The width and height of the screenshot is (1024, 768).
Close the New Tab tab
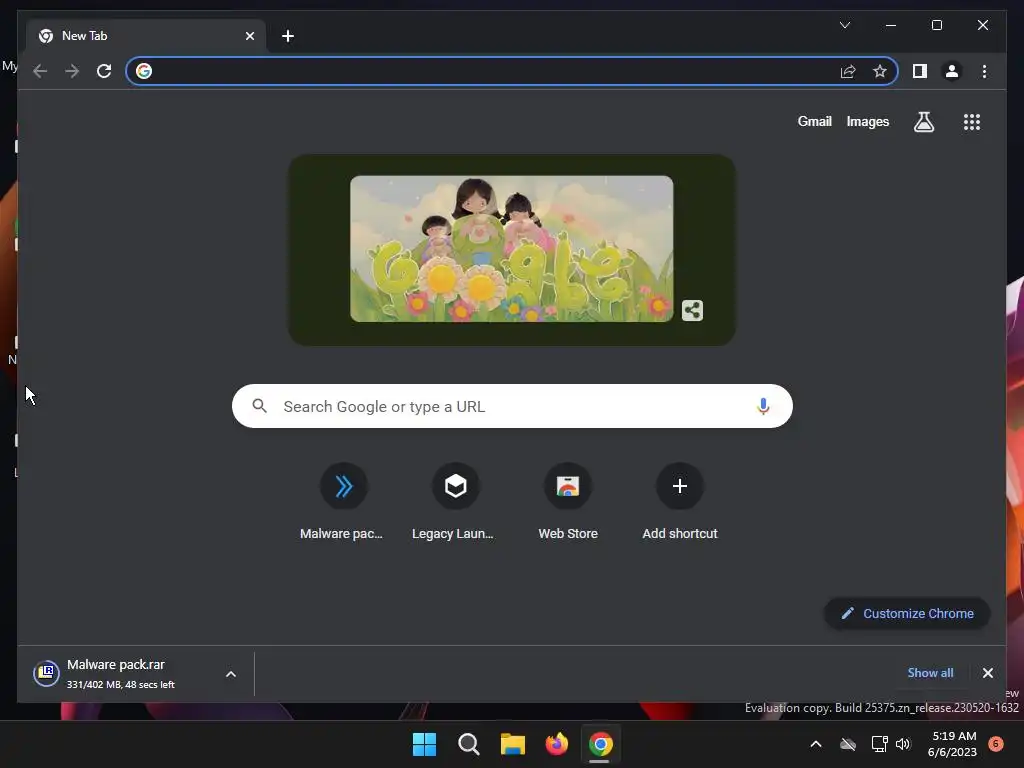pos(249,37)
